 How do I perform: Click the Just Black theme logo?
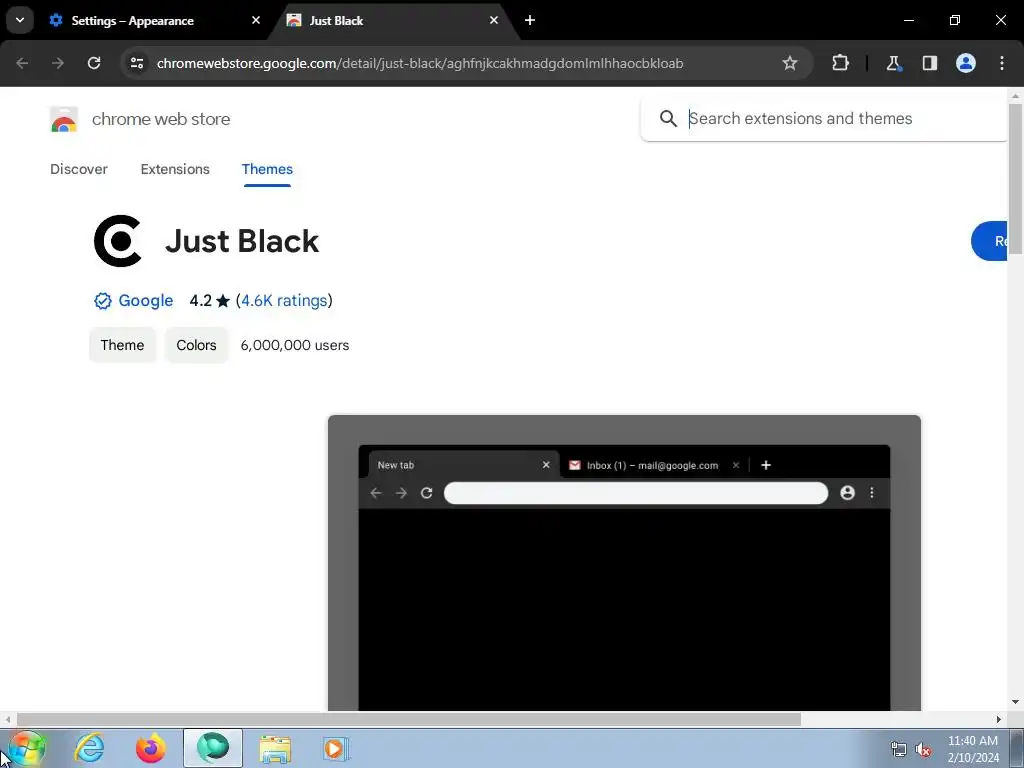coord(118,241)
